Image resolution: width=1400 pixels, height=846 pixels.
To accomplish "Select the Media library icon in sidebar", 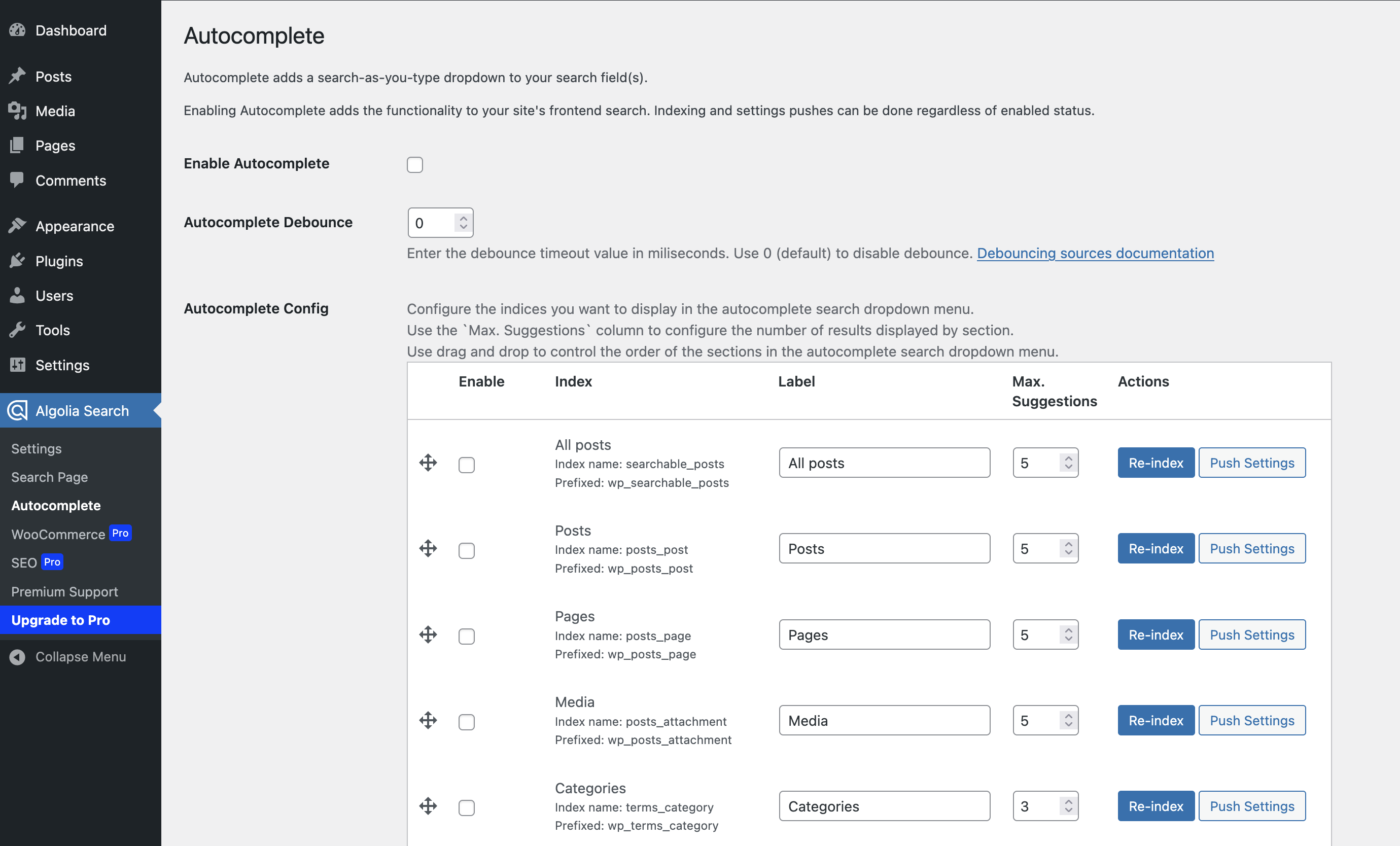I will click(18, 111).
